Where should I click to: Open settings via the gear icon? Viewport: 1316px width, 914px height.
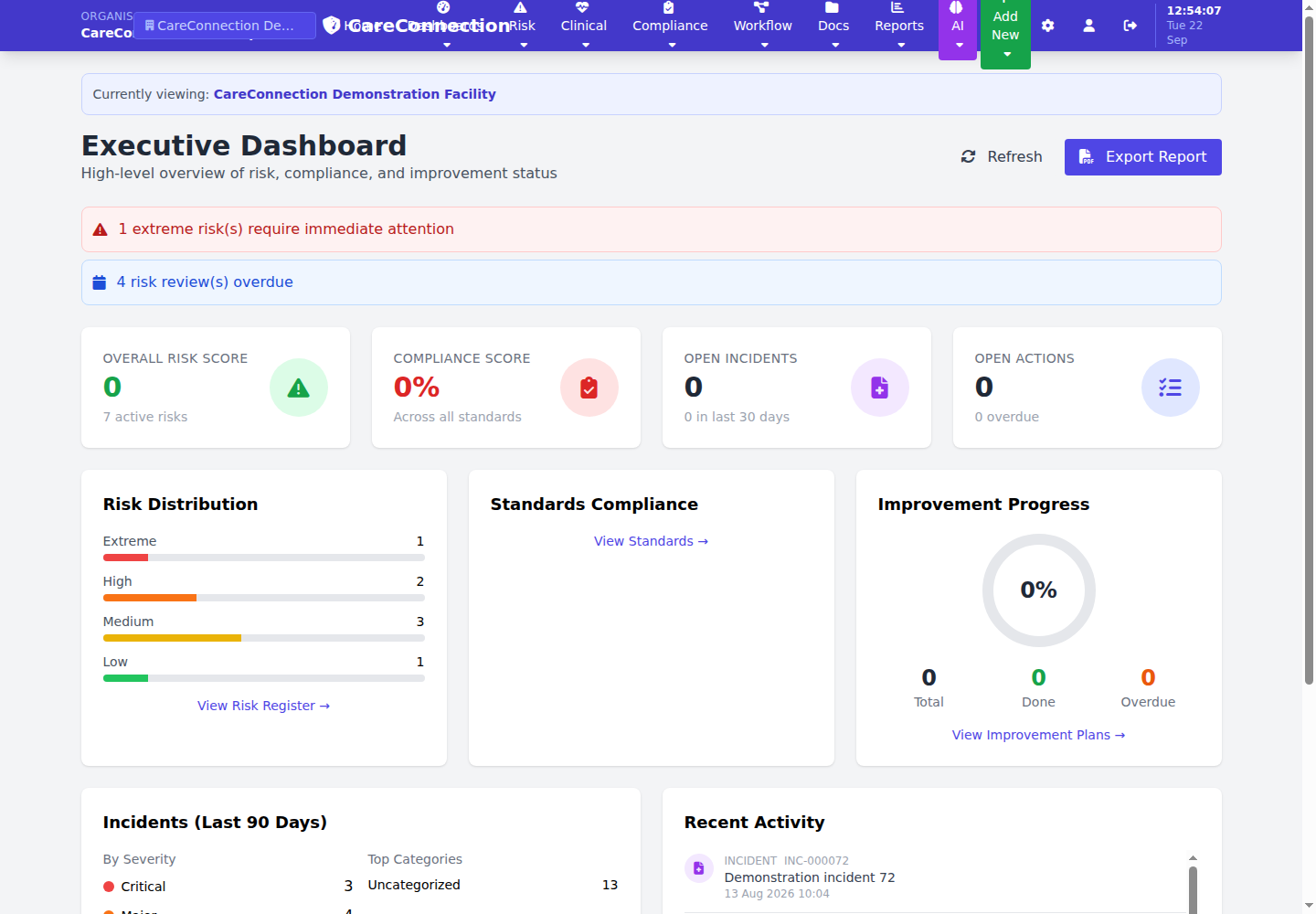[1048, 26]
